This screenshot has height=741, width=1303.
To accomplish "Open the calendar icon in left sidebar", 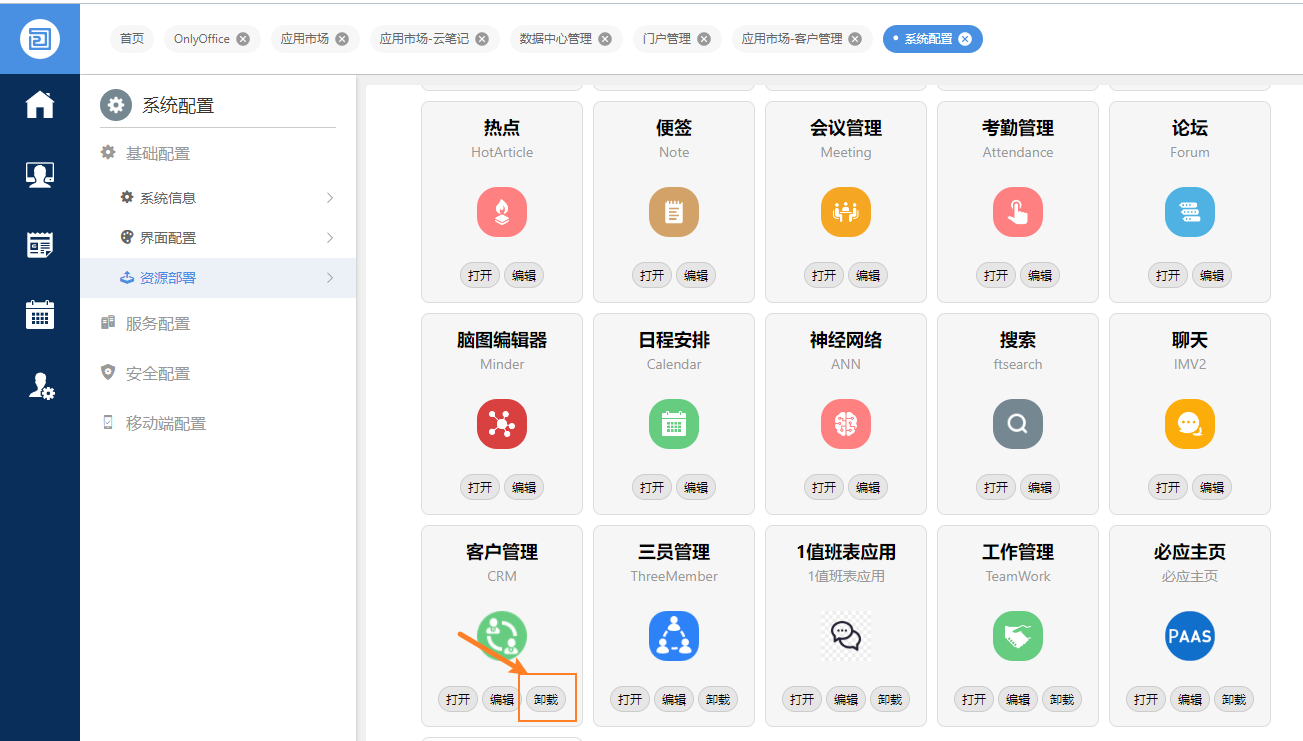I will coord(39,314).
